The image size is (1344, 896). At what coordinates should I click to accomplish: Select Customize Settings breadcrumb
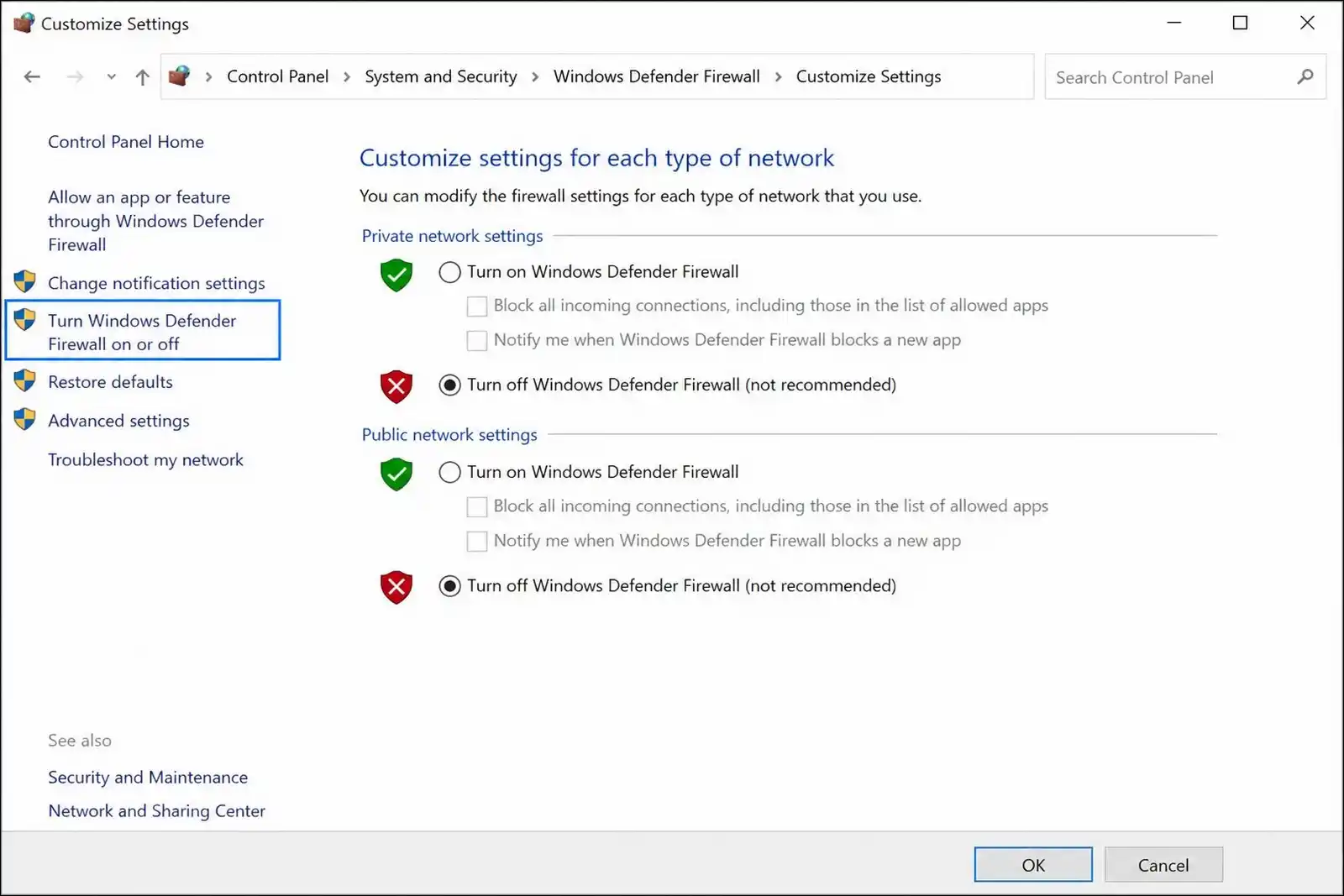point(869,76)
